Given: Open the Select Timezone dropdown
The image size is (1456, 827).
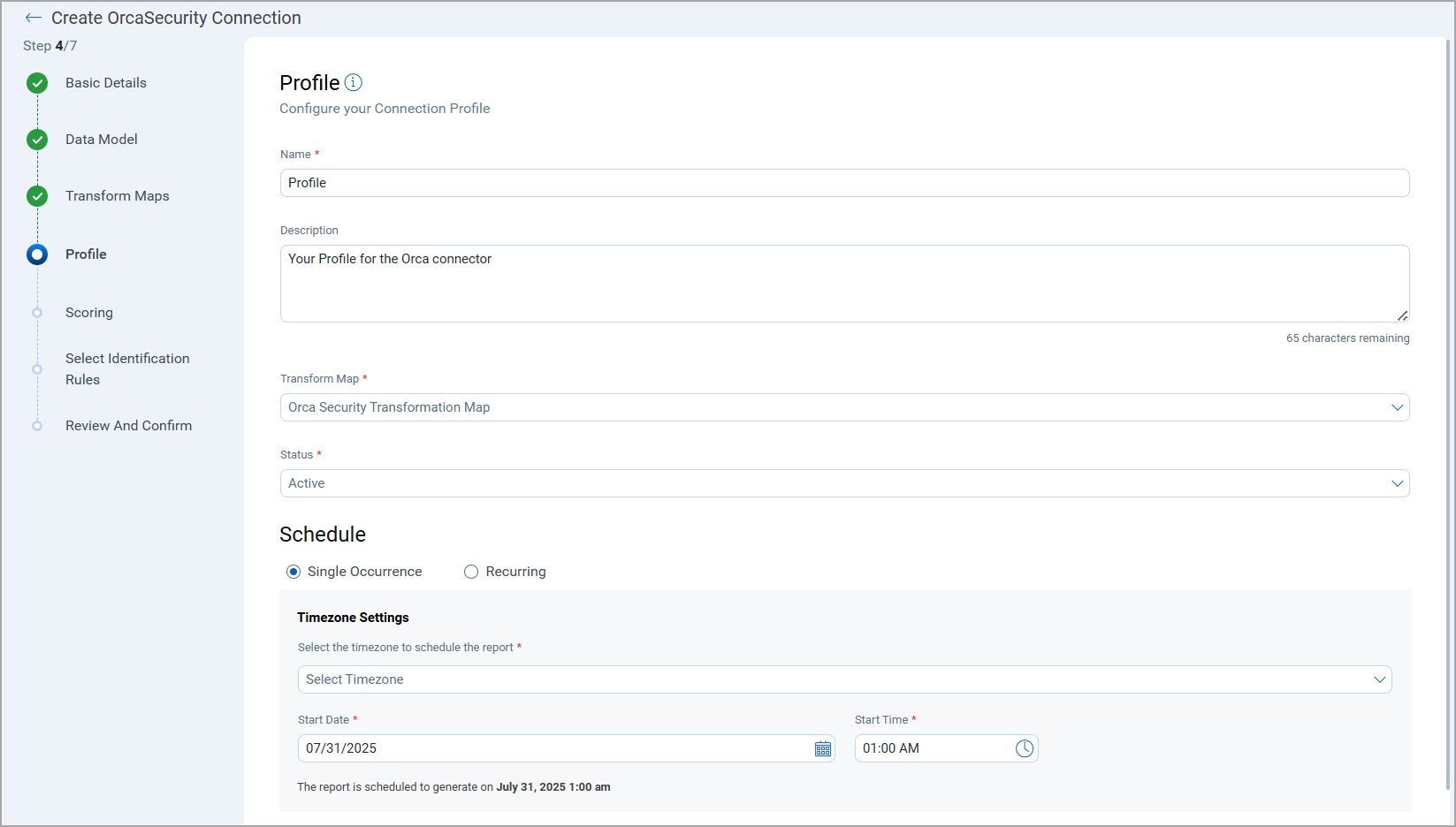Looking at the screenshot, I should click(844, 679).
